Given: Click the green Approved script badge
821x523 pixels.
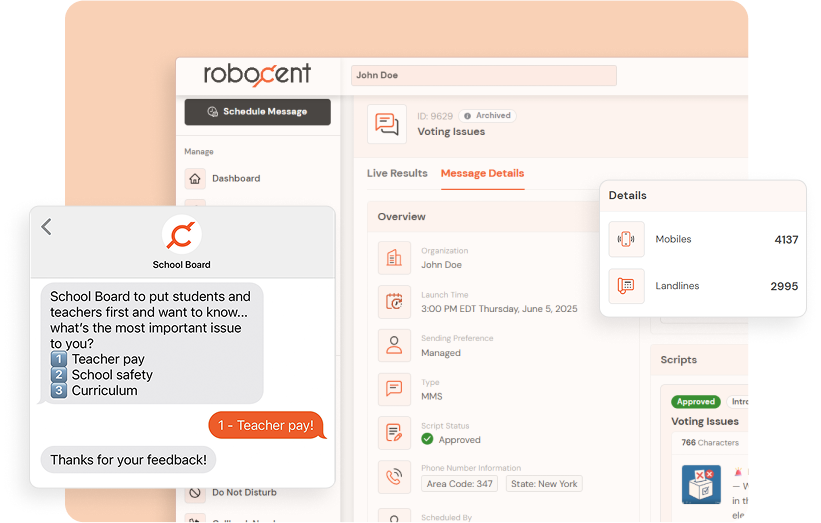Looking at the screenshot, I should [695, 402].
